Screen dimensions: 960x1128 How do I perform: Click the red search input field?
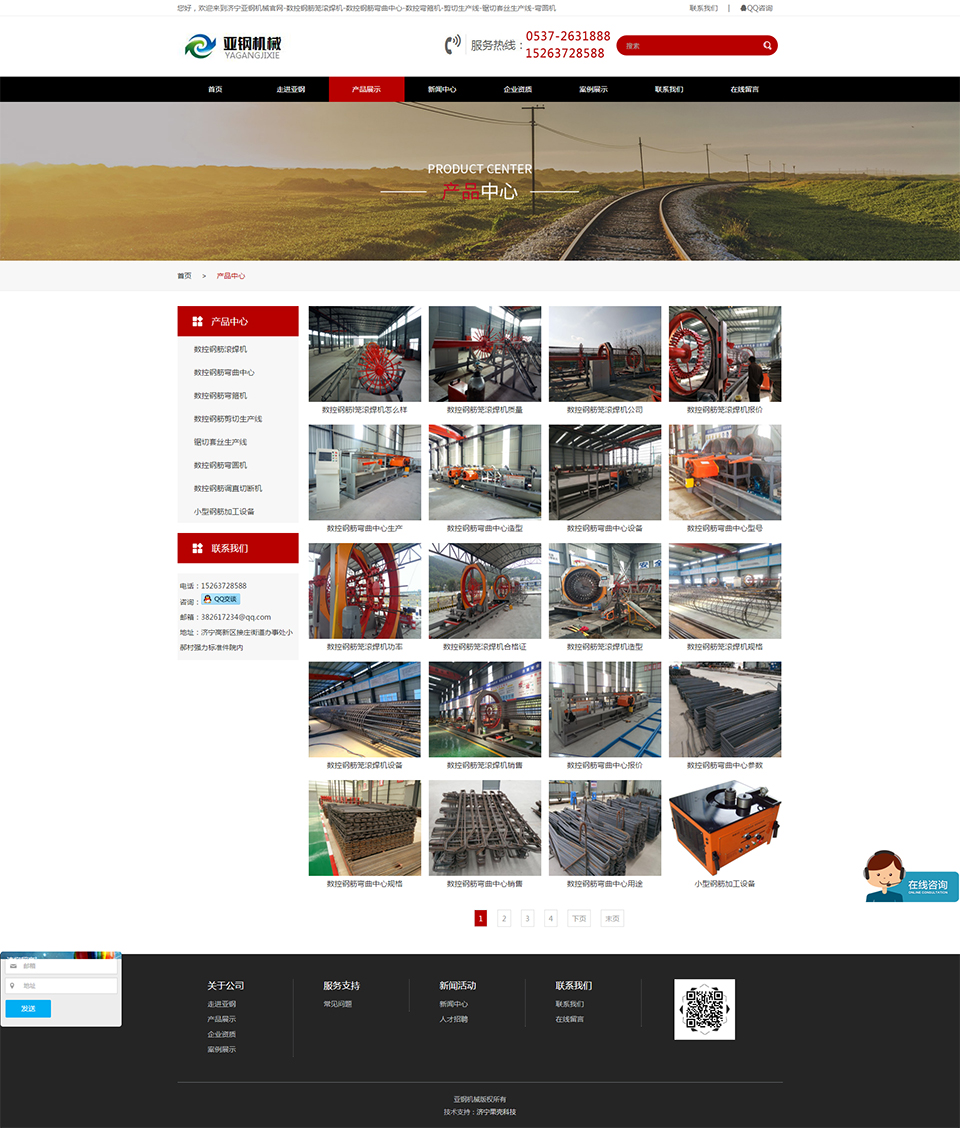click(688, 45)
